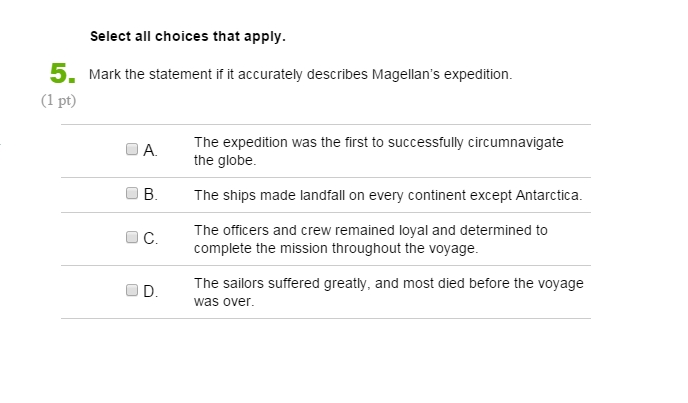This screenshot has height=403, width=688.
Task: Enable the choice C checkbox
Action: 132,237
